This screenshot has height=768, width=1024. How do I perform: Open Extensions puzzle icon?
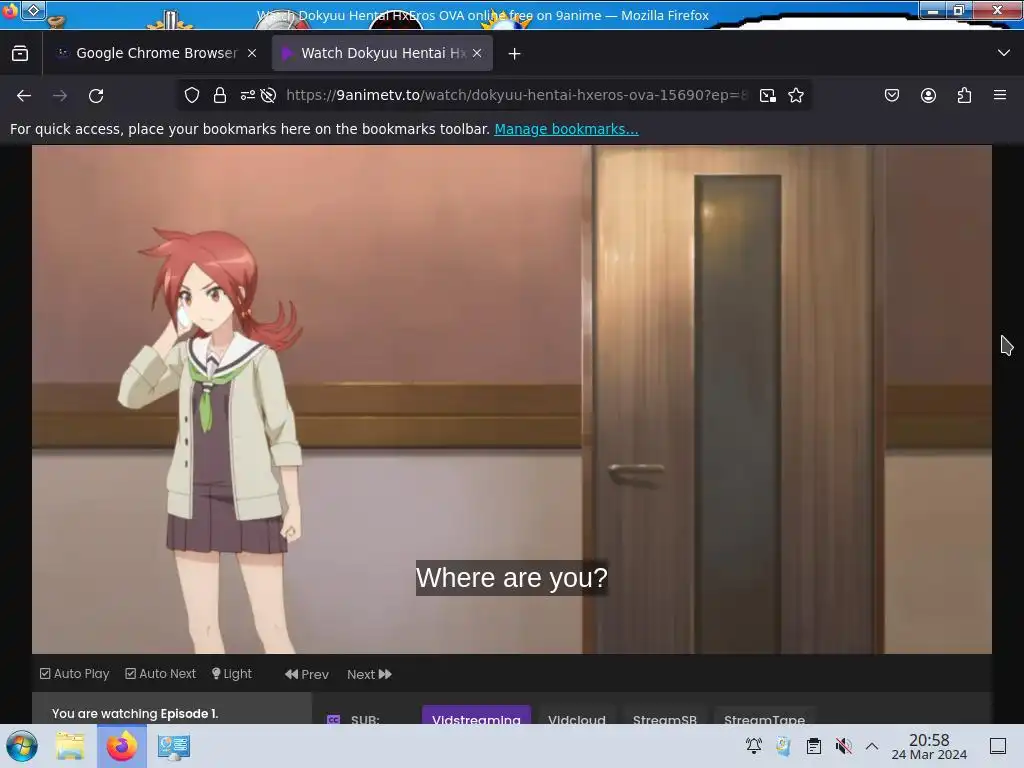(x=964, y=95)
